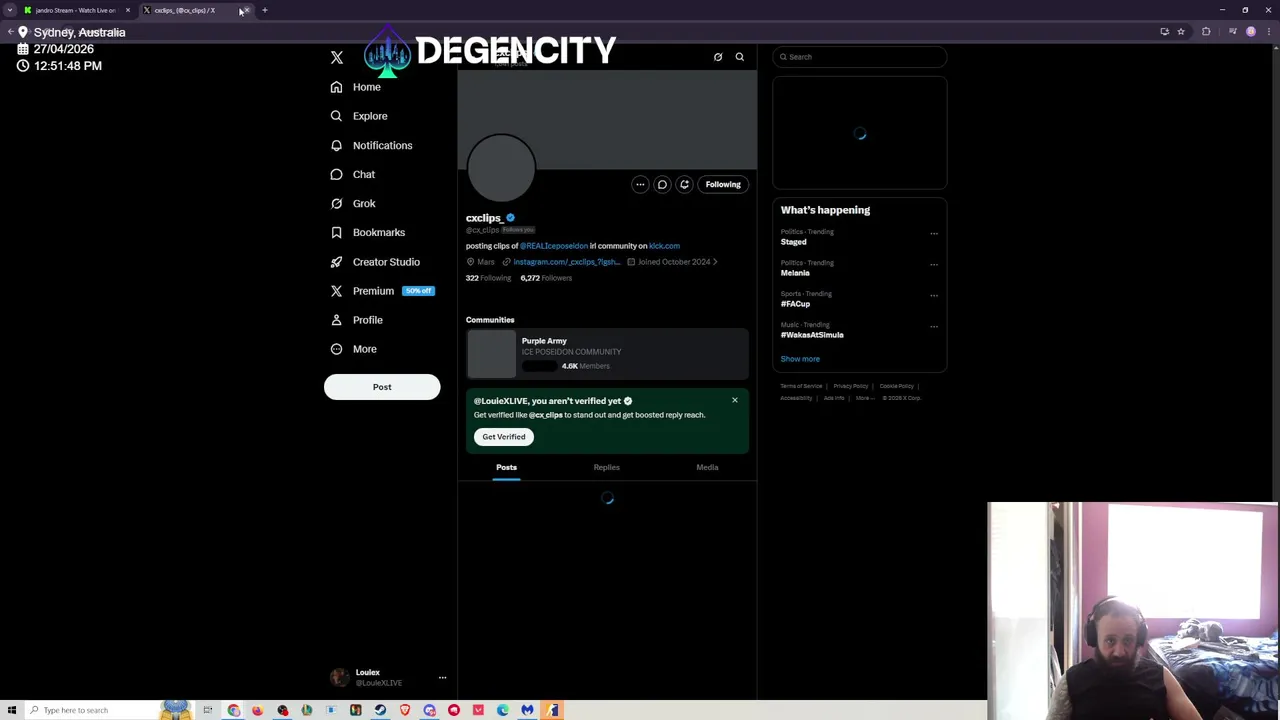Open Steam from the taskbar

coord(380,710)
